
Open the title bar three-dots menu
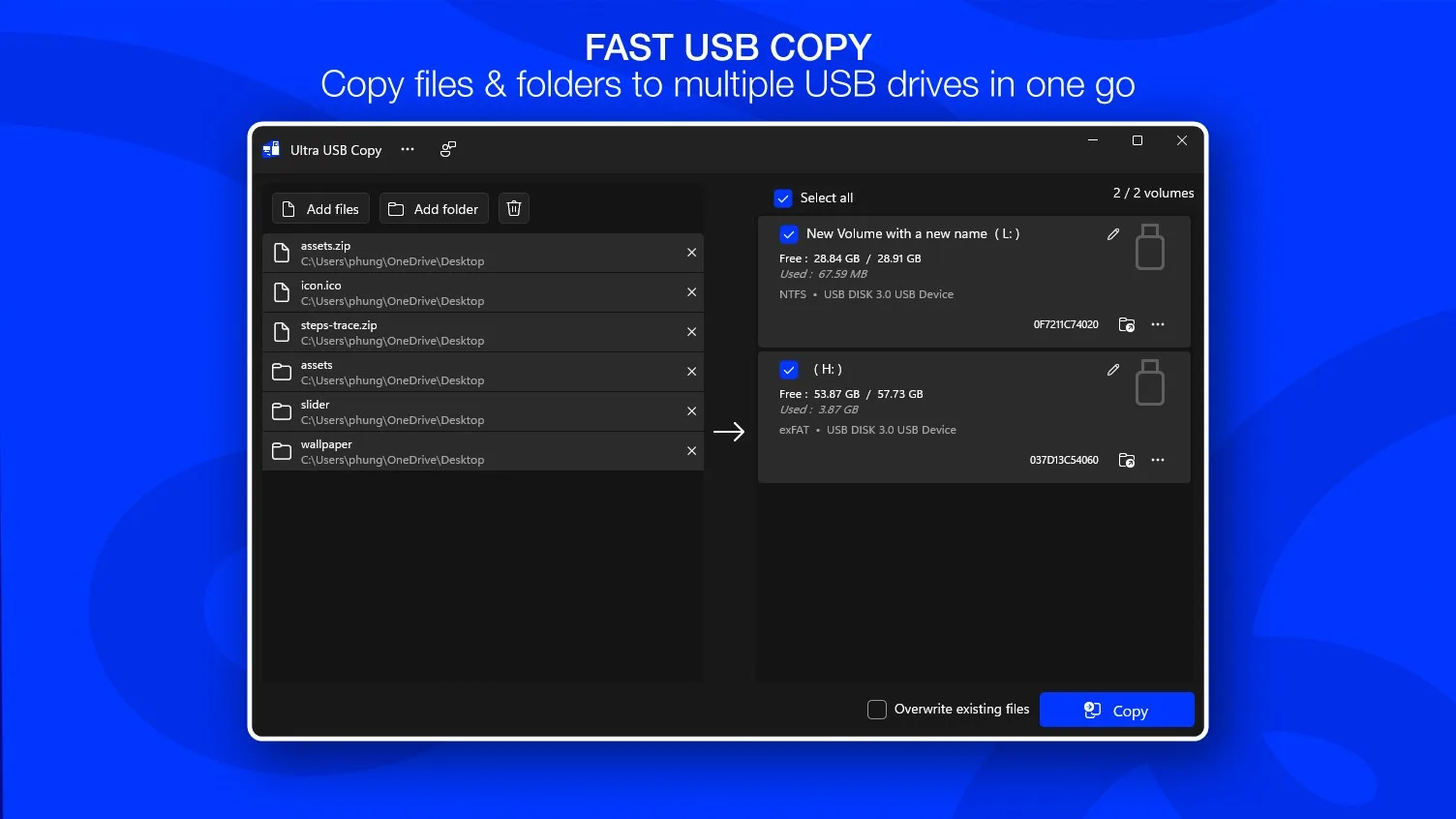(408, 149)
